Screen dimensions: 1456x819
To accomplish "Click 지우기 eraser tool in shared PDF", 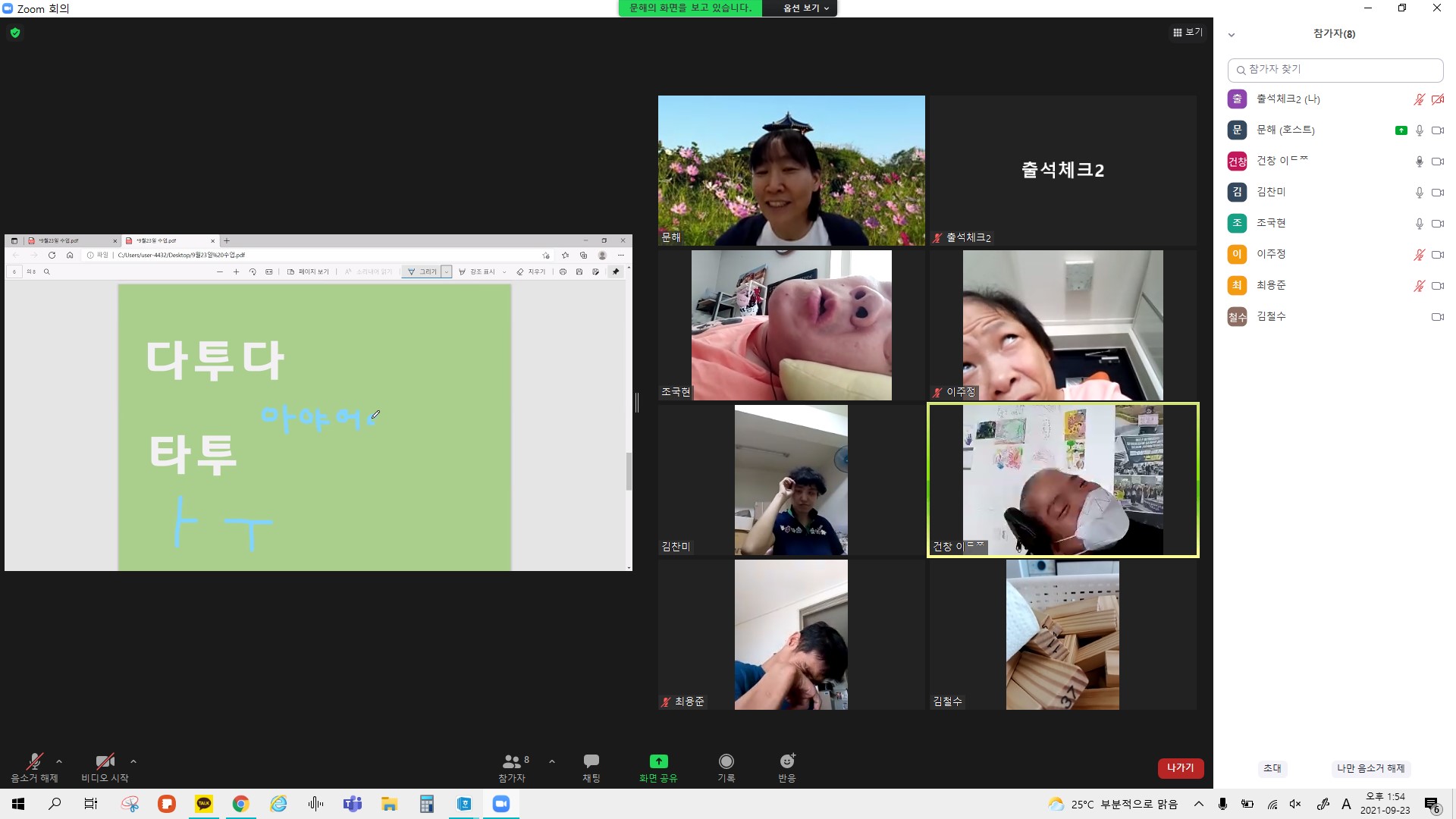I will tap(531, 271).
